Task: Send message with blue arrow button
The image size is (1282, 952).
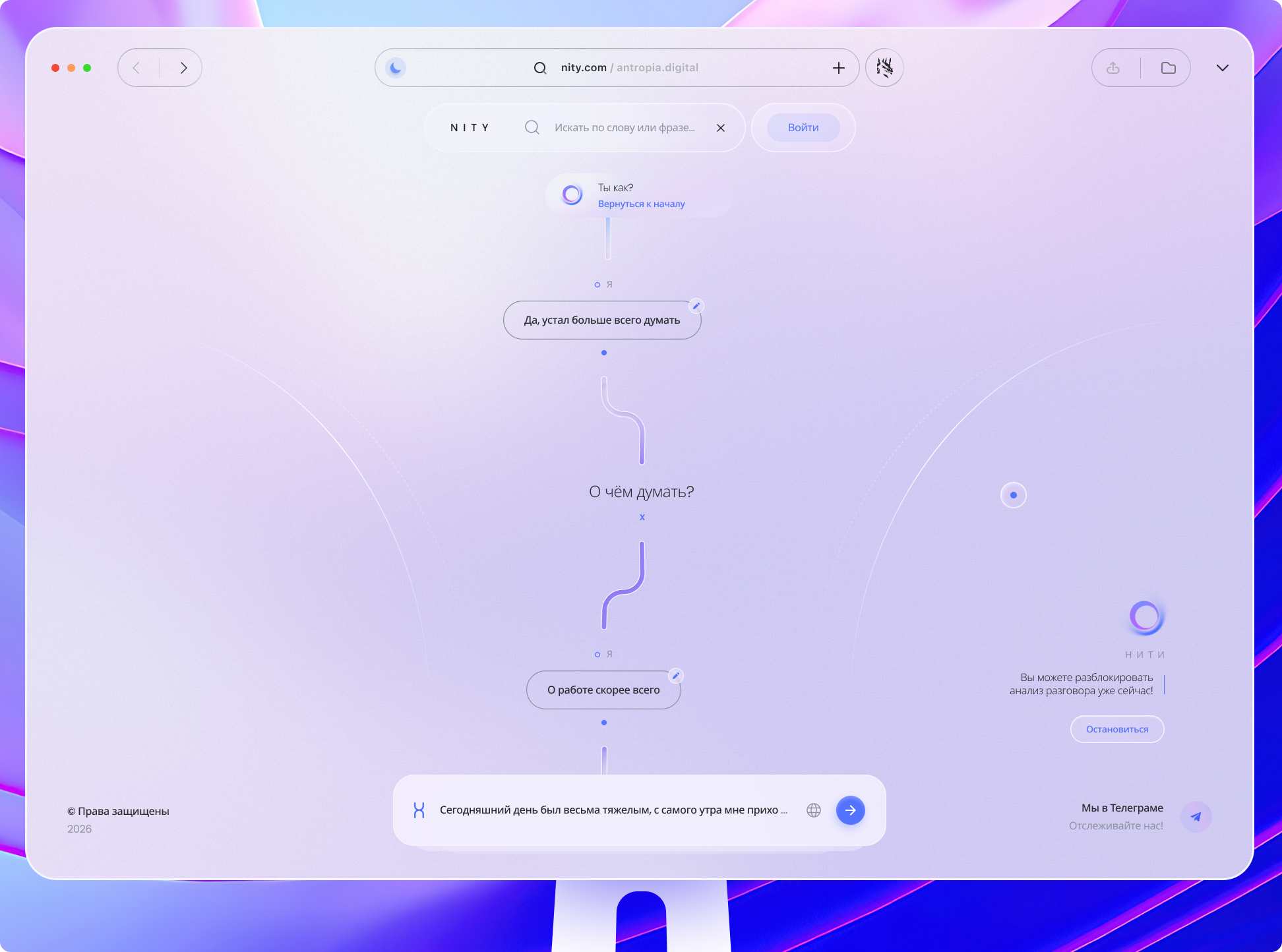Action: pyautogui.click(x=850, y=810)
